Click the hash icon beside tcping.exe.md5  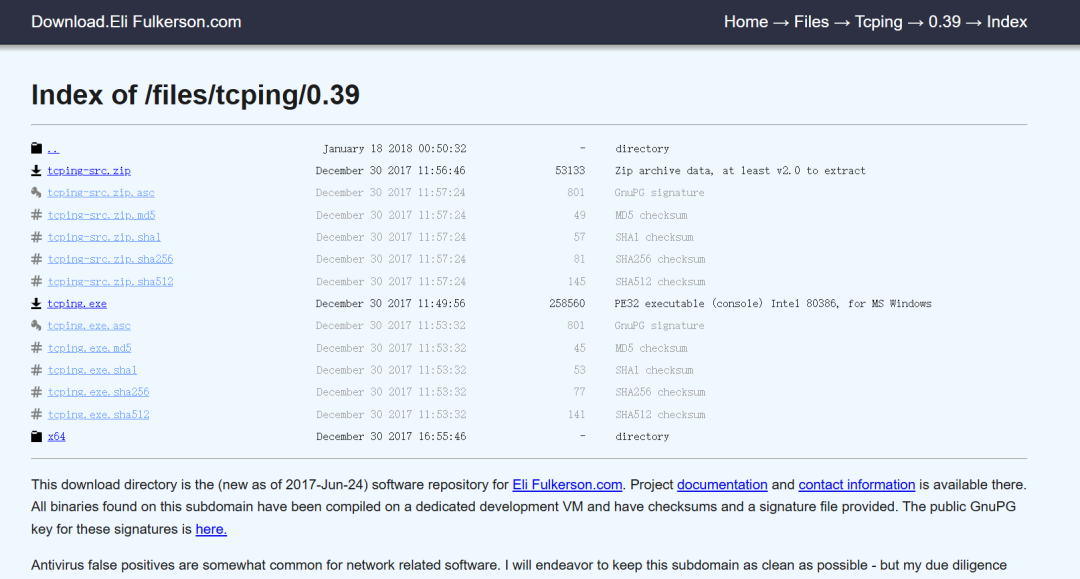click(37, 348)
